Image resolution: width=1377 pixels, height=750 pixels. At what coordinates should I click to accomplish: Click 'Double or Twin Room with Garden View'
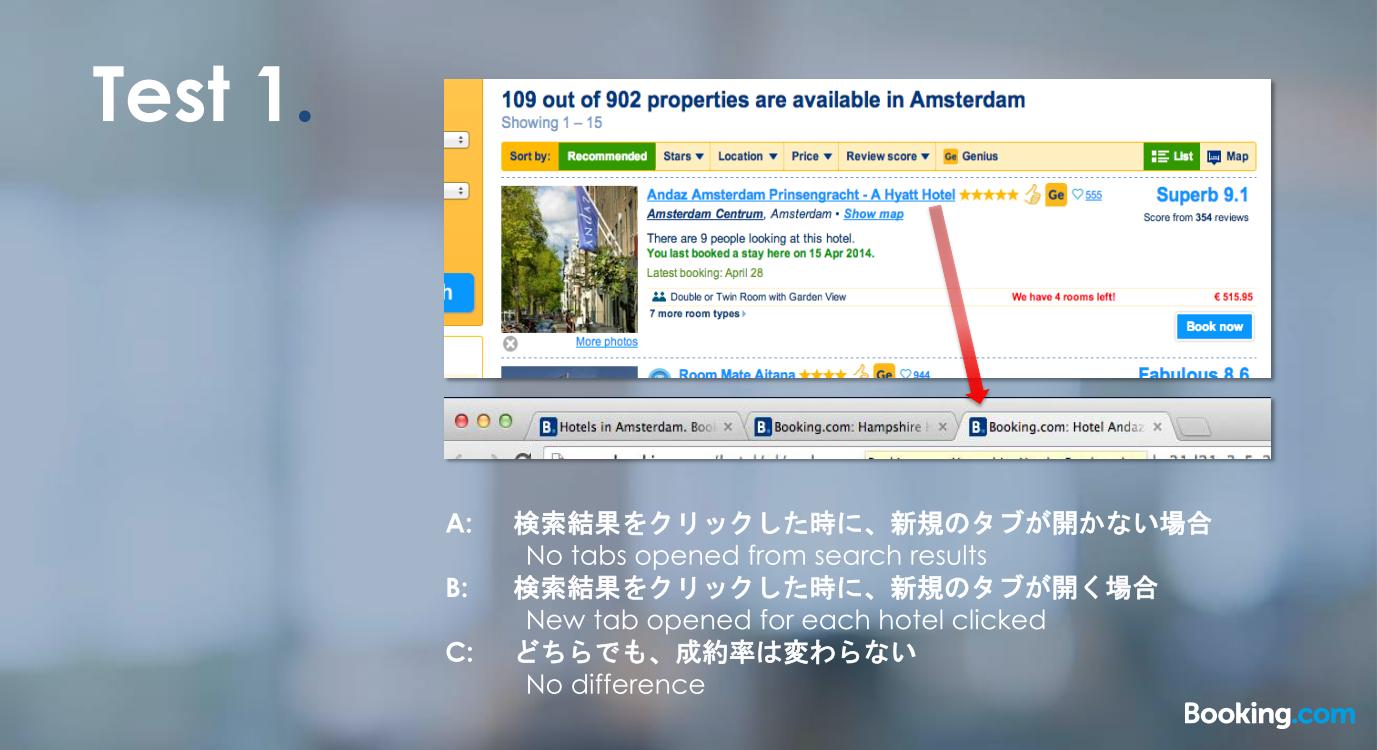(x=758, y=297)
